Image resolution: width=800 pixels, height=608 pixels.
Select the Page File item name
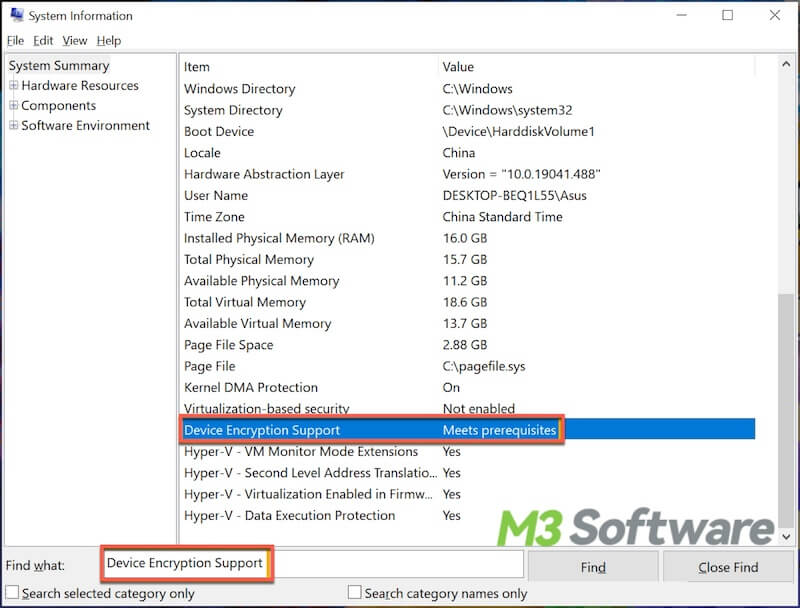point(210,366)
